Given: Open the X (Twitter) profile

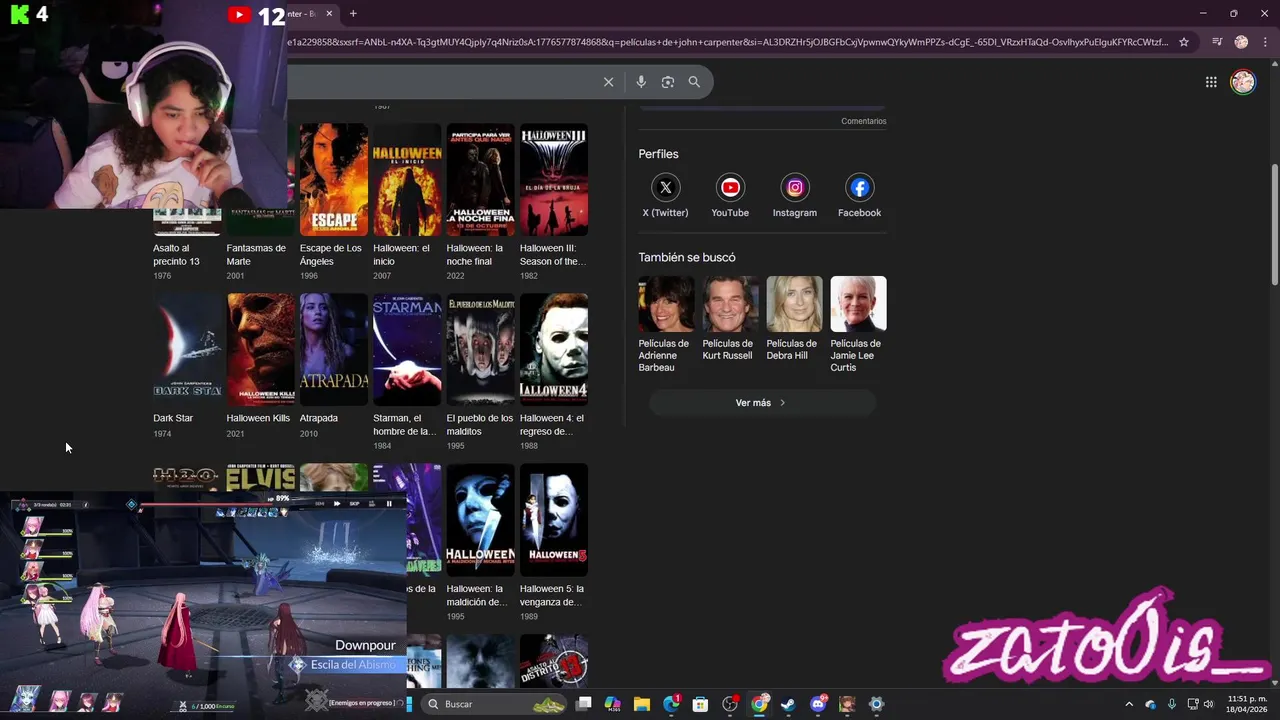Looking at the screenshot, I should click(665, 195).
